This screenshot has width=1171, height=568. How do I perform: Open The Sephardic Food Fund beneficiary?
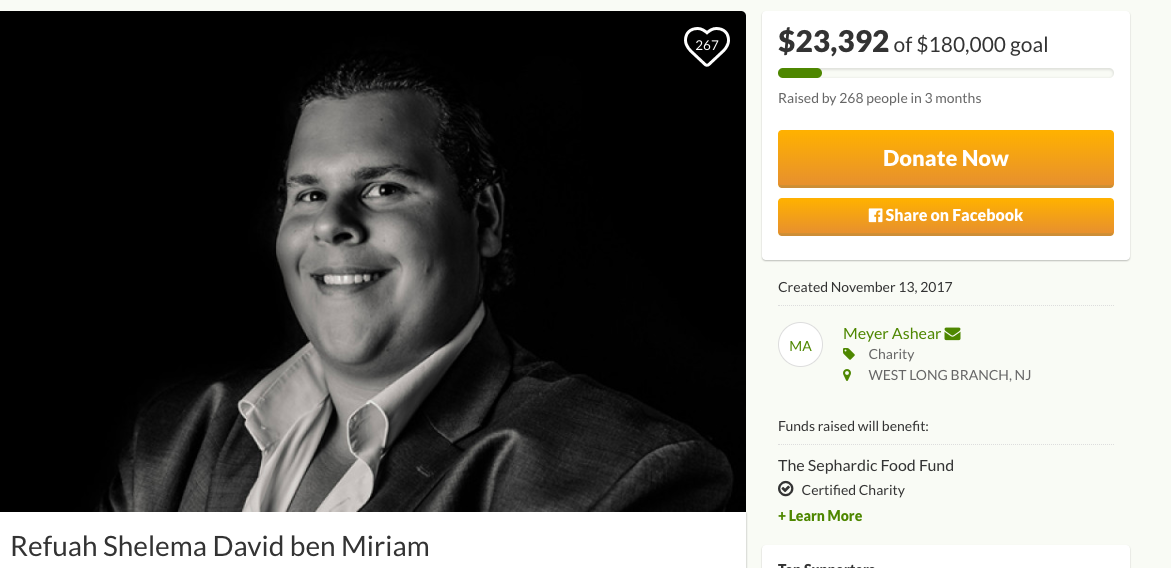pyautogui.click(x=866, y=465)
